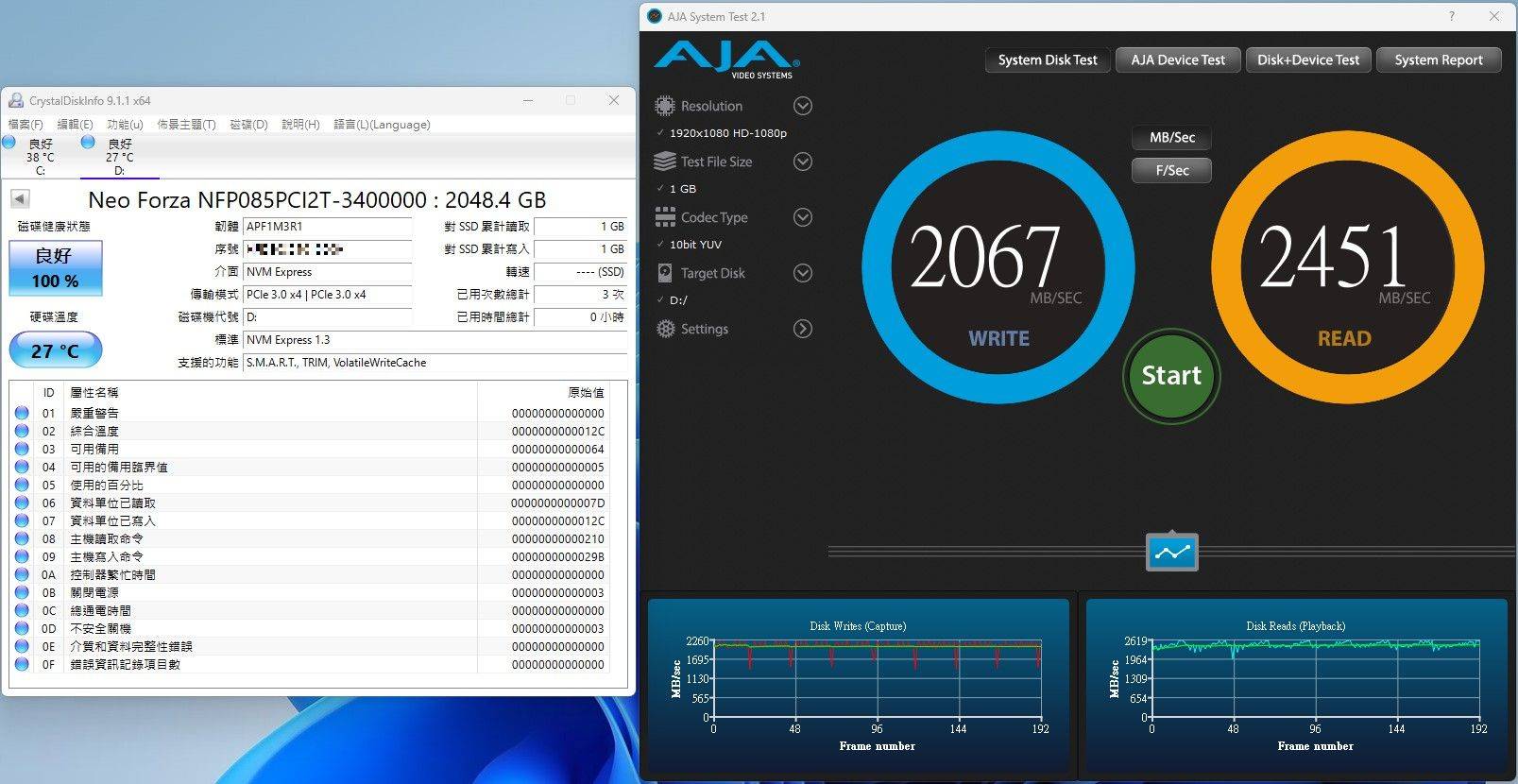Open the 說明(H) menu
1518x784 pixels.
pyautogui.click(x=300, y=125)
